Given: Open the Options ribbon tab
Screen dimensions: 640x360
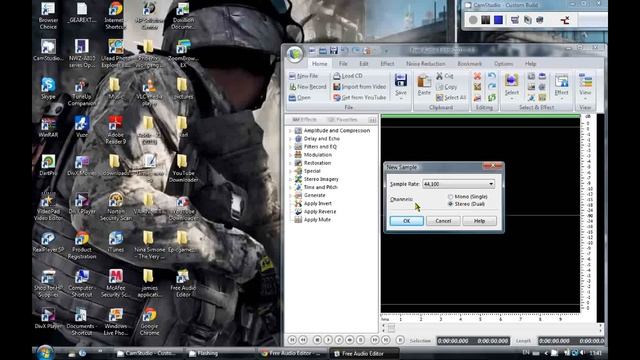Looking at the screenshot, I should coord(504,64).
